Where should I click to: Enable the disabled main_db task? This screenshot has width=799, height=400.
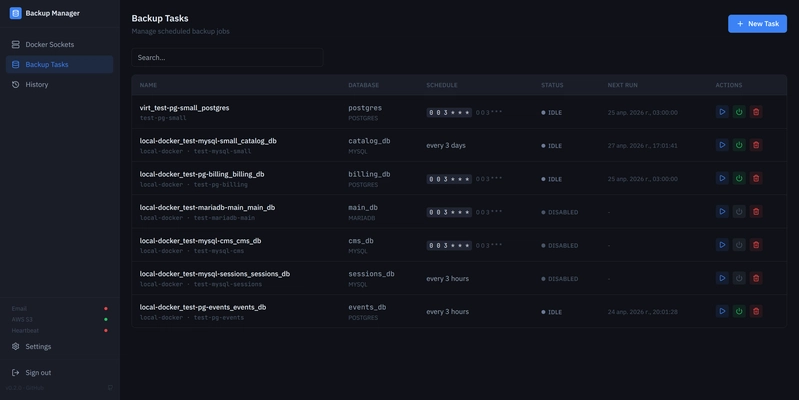point(739,211)
